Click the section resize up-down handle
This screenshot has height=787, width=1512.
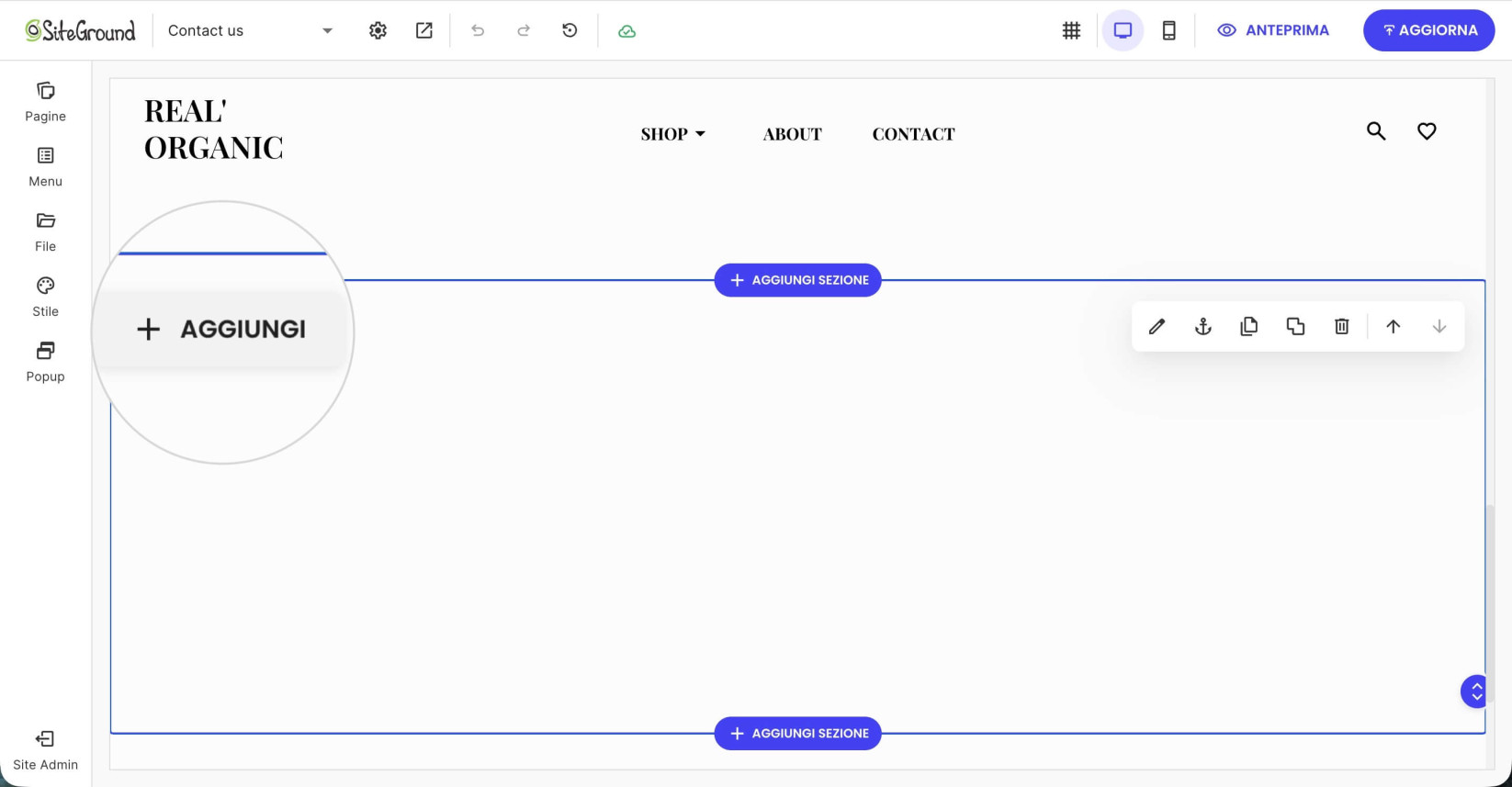1475,691
